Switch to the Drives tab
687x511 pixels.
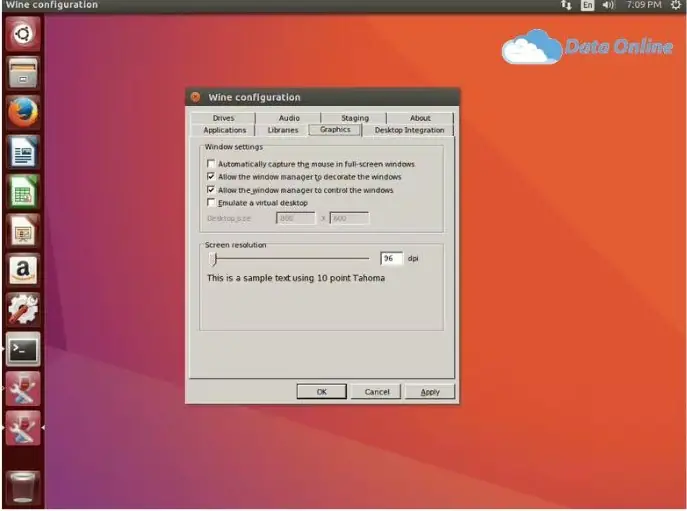pyautogui.click(x=223, y=118)
